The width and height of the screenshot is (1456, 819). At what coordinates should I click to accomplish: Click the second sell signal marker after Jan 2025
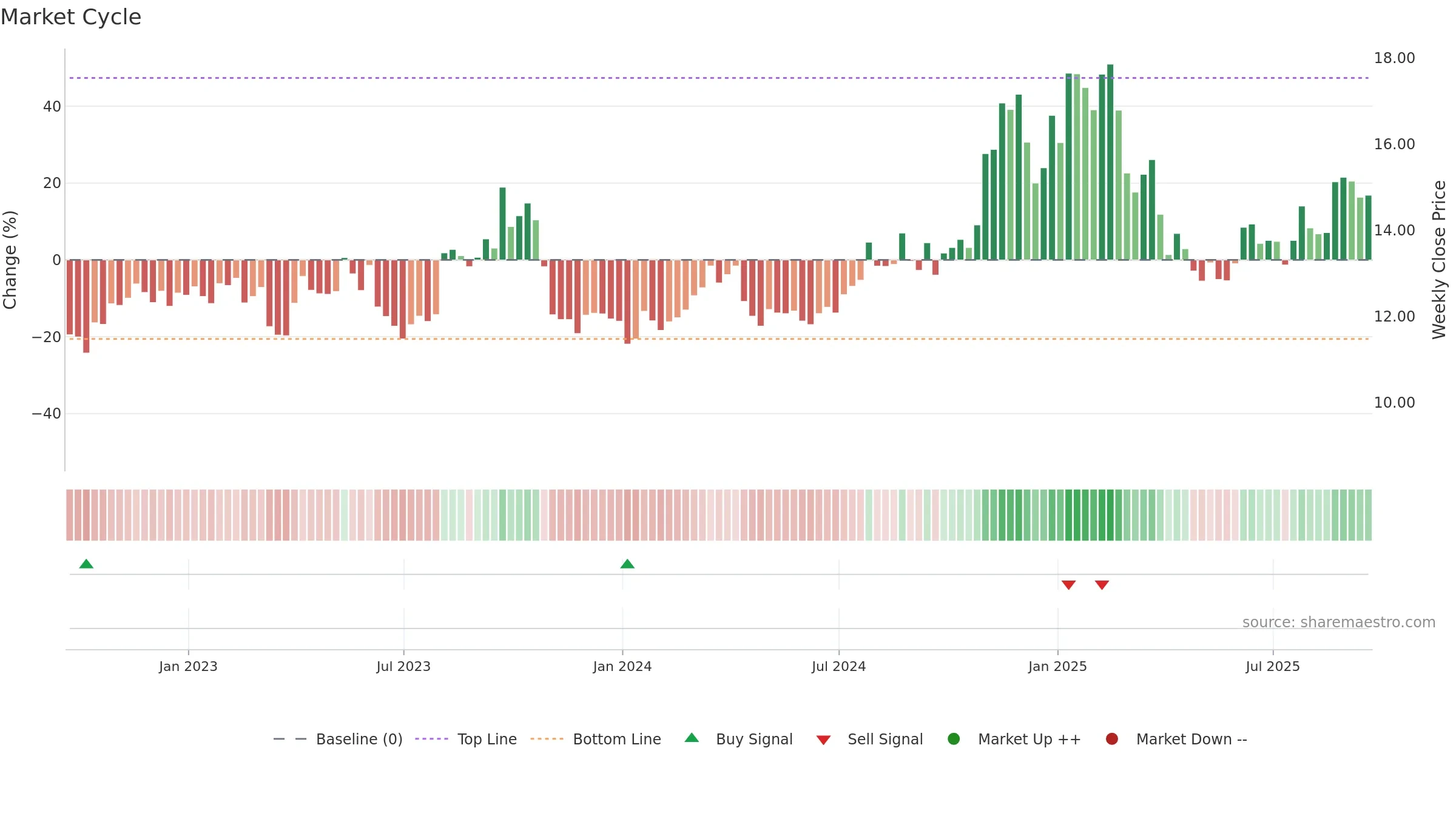pyautogui.click(x=1102, y=585)
